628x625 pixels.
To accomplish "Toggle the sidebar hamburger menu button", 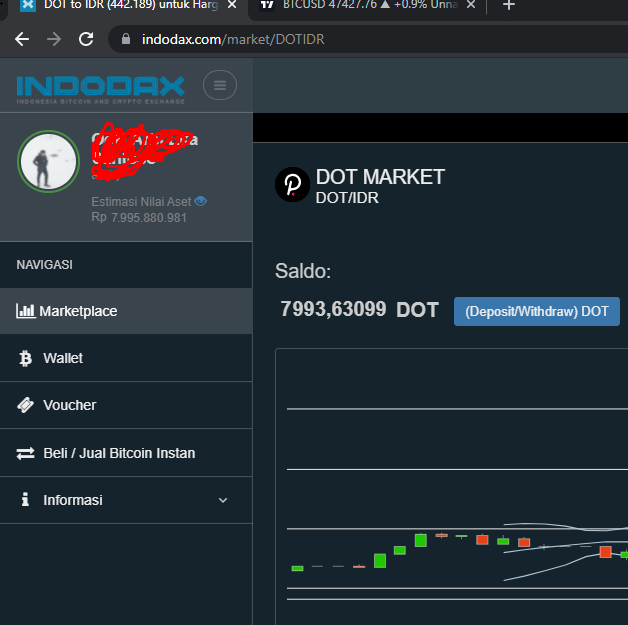I will click(x=220, y=85).
